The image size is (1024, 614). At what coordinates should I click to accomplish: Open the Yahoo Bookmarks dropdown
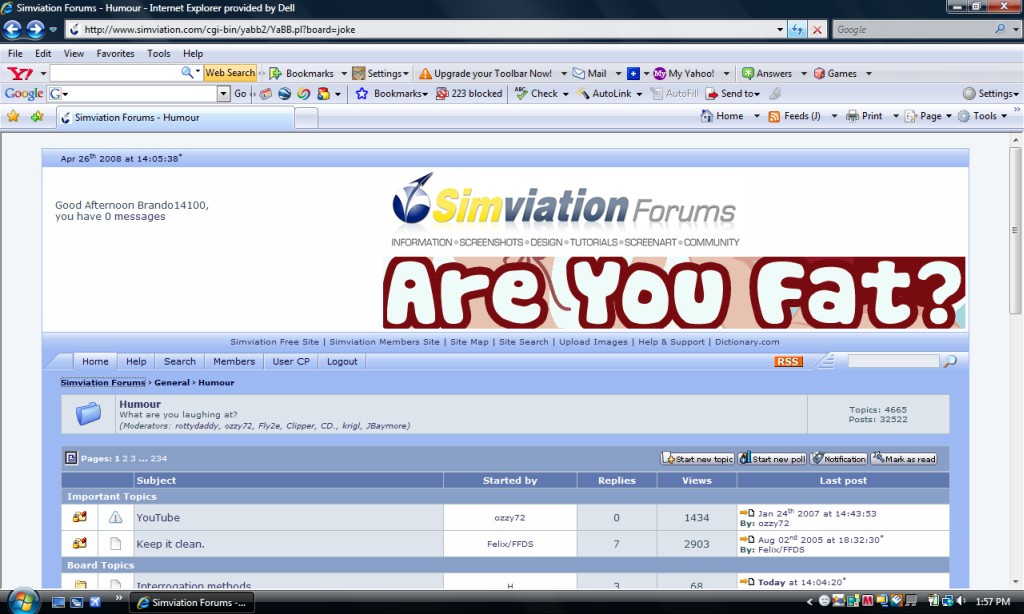coord(344,73)
